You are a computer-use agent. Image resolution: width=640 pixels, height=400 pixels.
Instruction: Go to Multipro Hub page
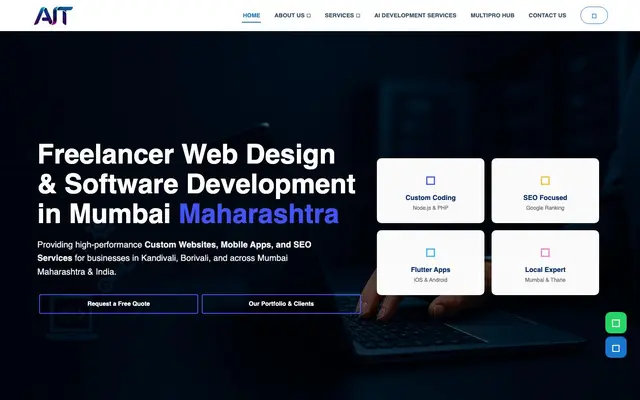[x=492, y=16]
